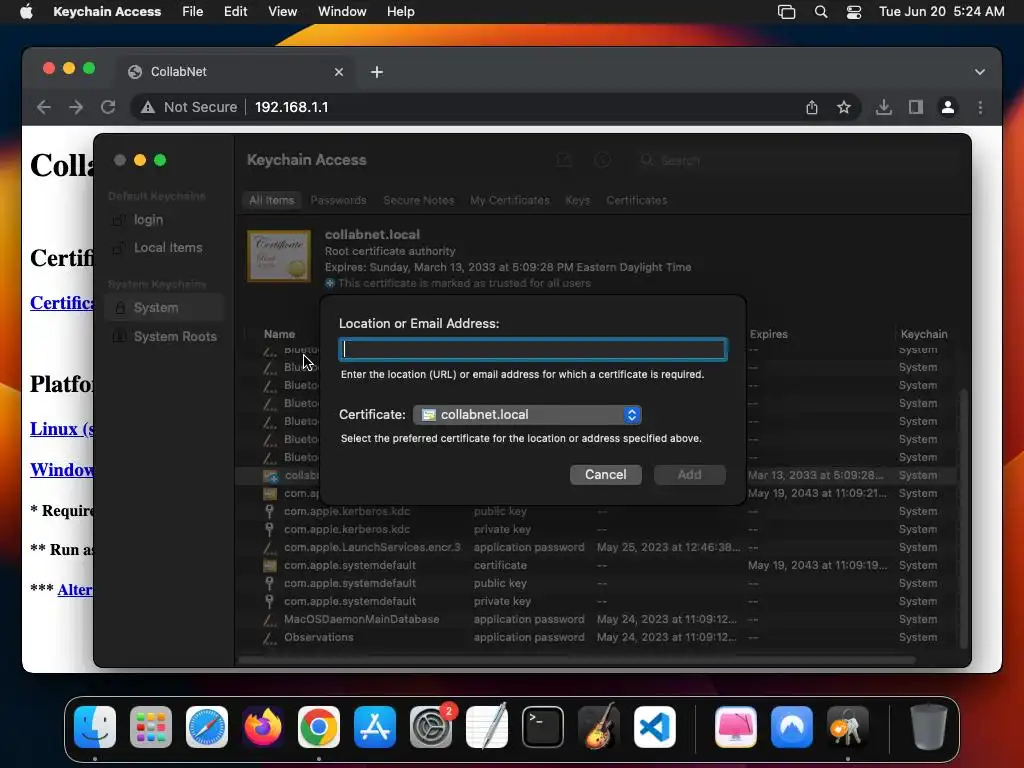Click the Chrome reload page icon

[x=108, y=107]
